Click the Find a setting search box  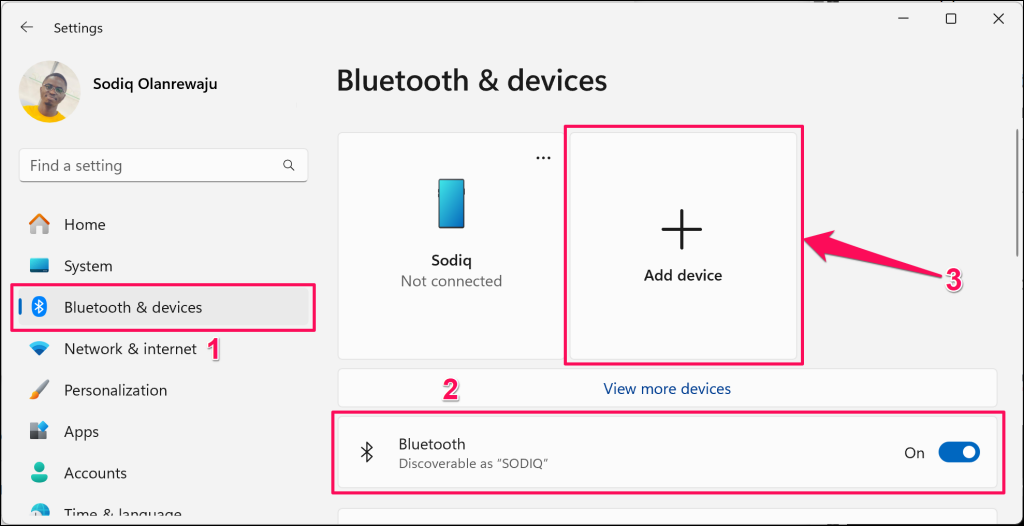(150, 166)
